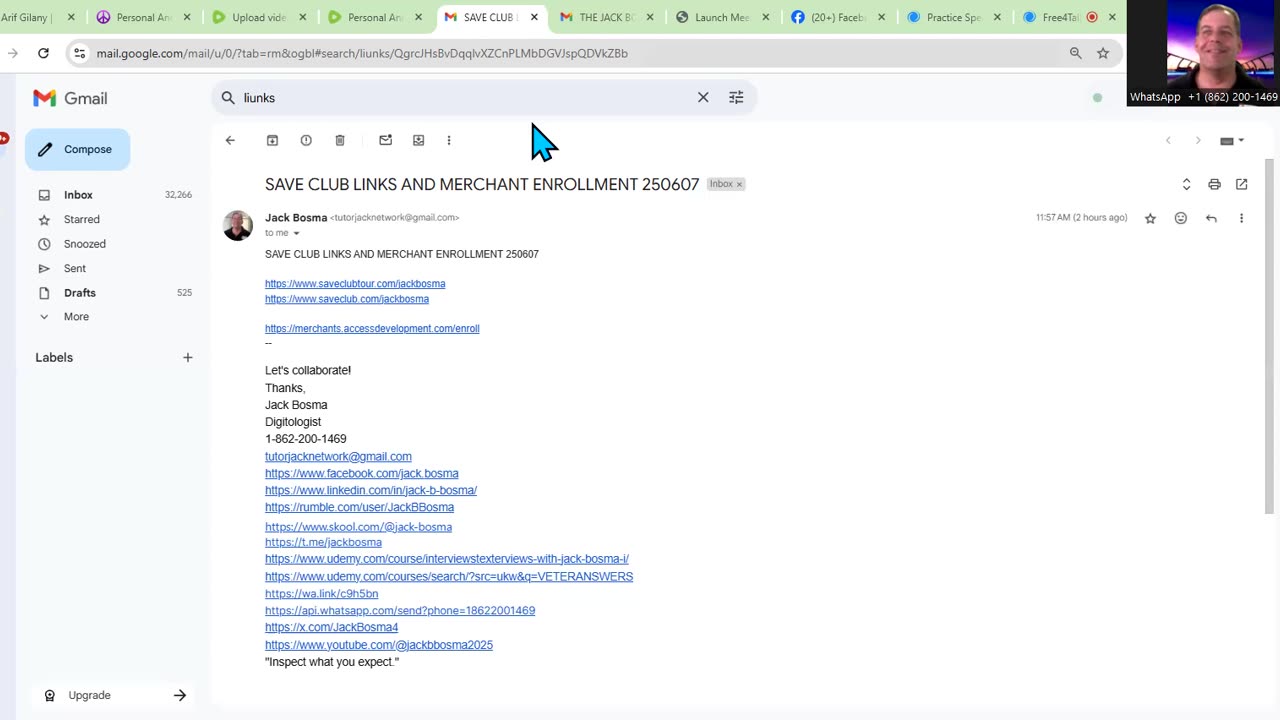The image size is (1280, 720).
Task: Show search options filter icon
Action: click(x=736, y=97)
